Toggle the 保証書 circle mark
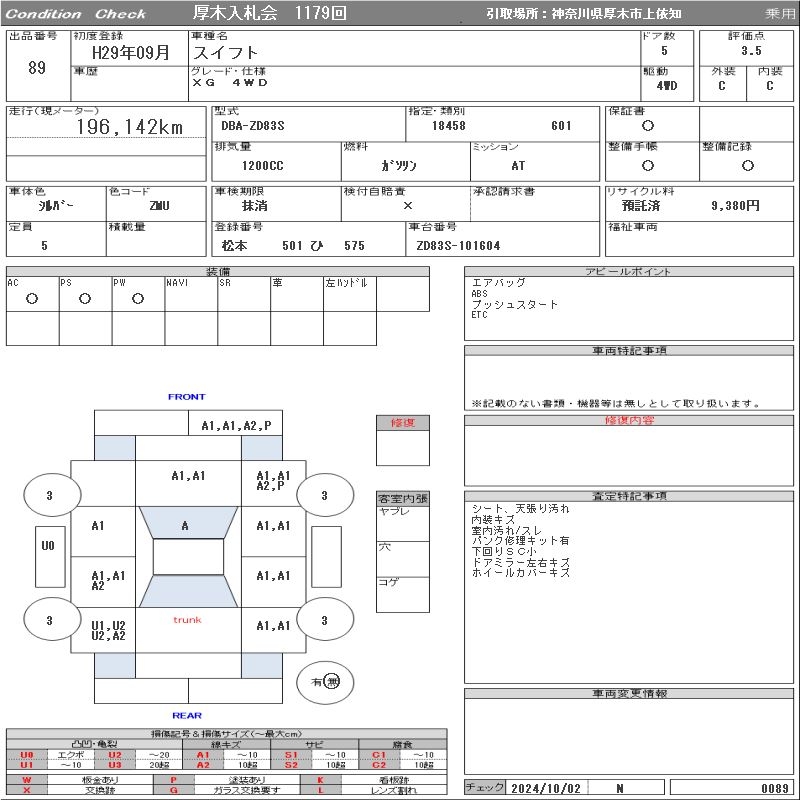800x800 pixels. (648, 126)
